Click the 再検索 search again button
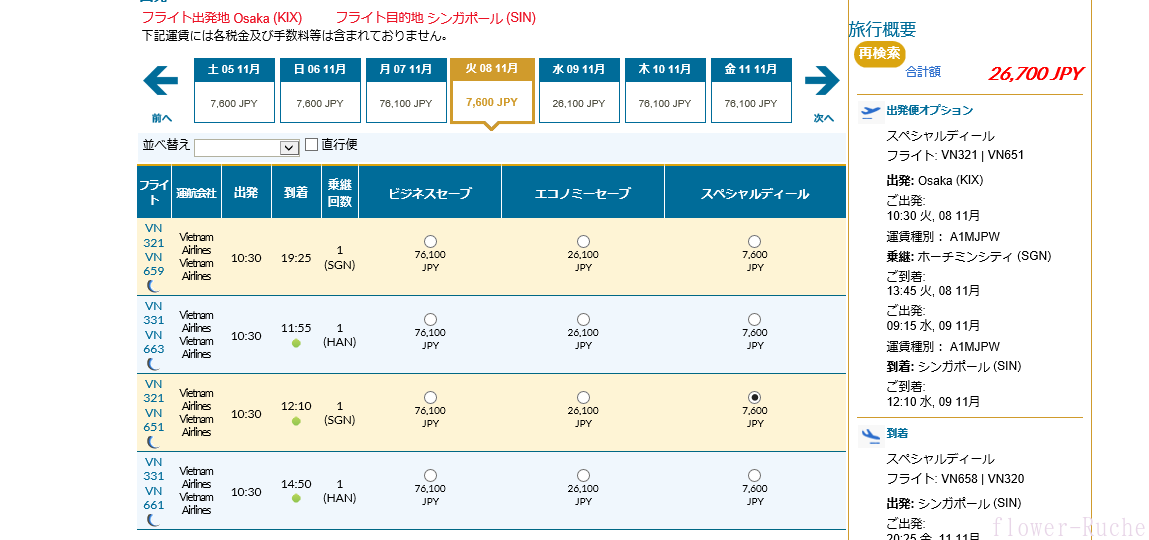 click(879, 53)
